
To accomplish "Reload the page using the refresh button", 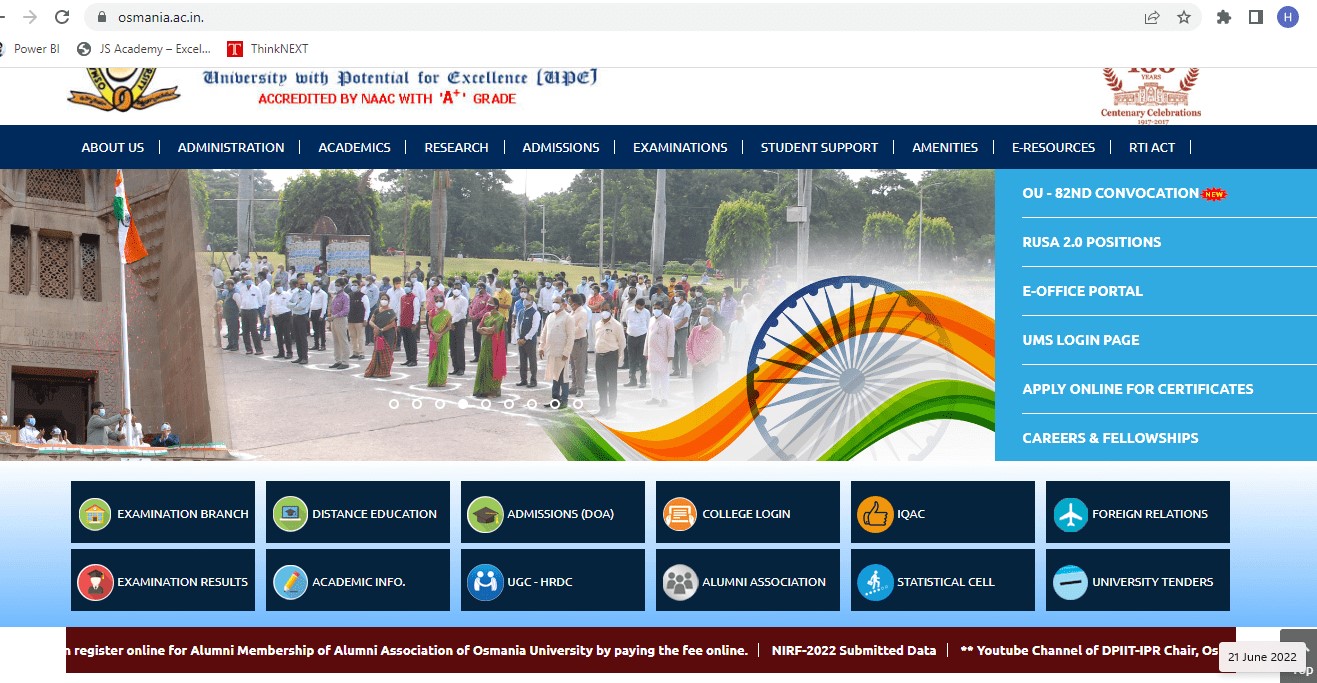I will [x=62, y=17].
